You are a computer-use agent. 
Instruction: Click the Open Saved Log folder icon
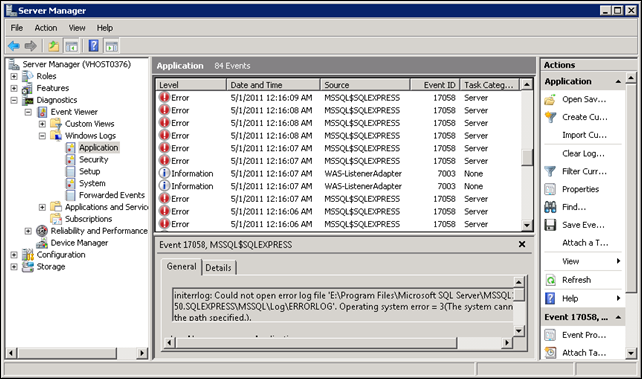[x=550, y=99]
